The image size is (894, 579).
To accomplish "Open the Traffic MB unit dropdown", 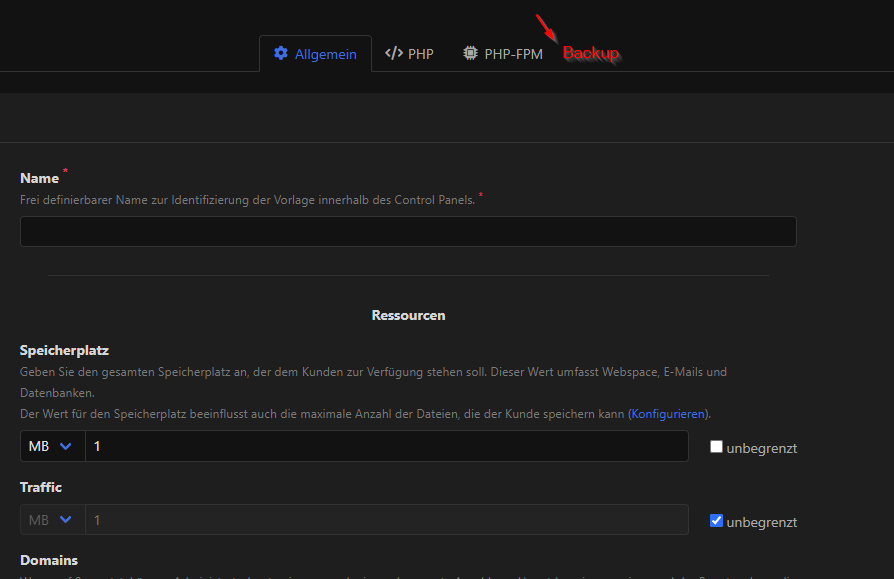I will [52, 520].
